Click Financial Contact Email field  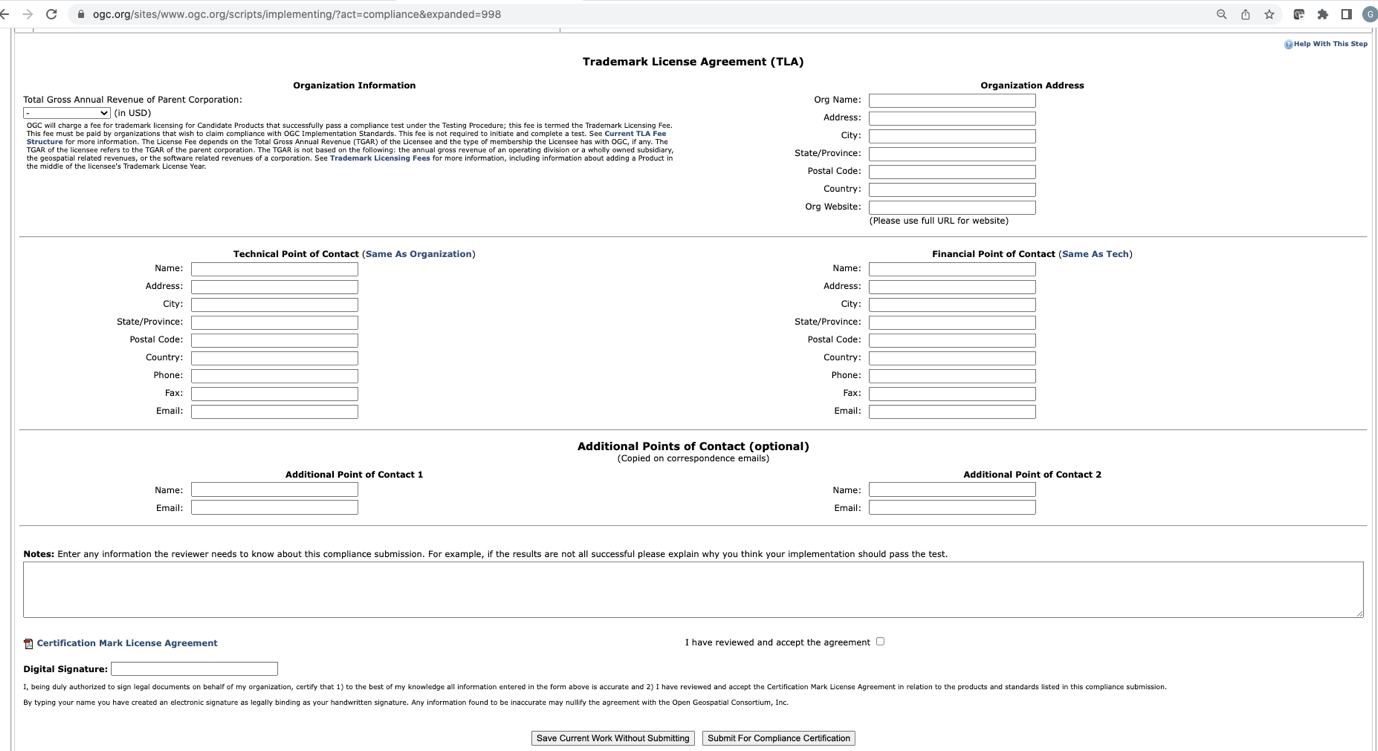tap(952, 411)
